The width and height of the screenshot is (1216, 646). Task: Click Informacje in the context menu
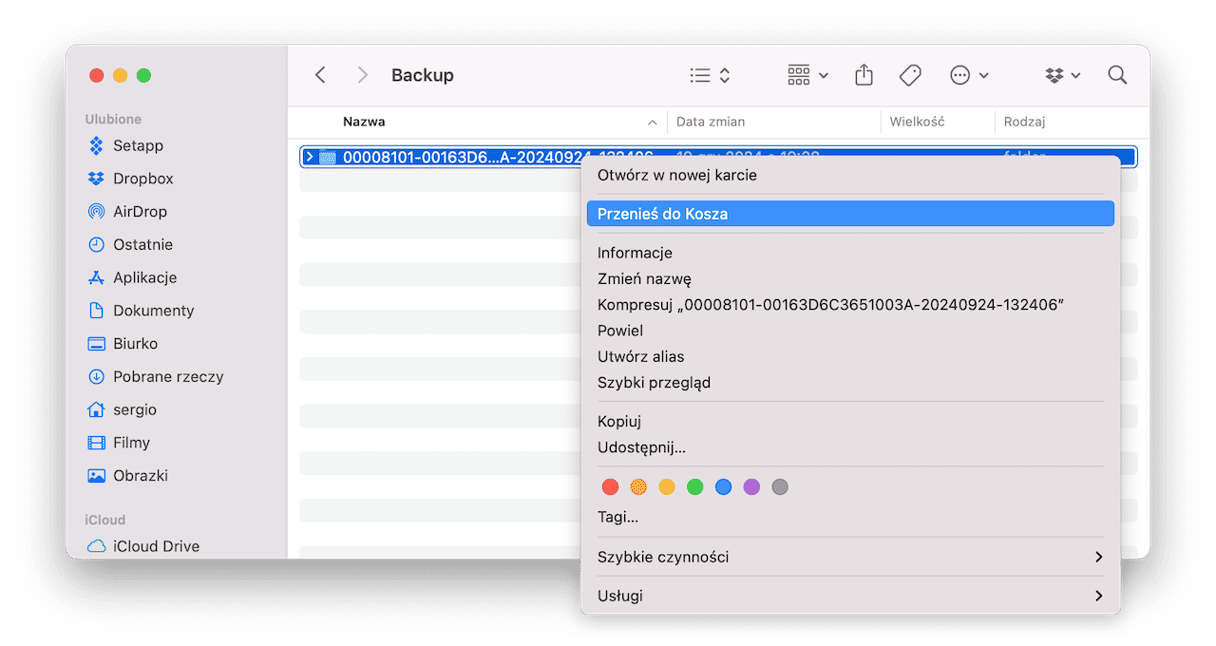tap(634, 253)
